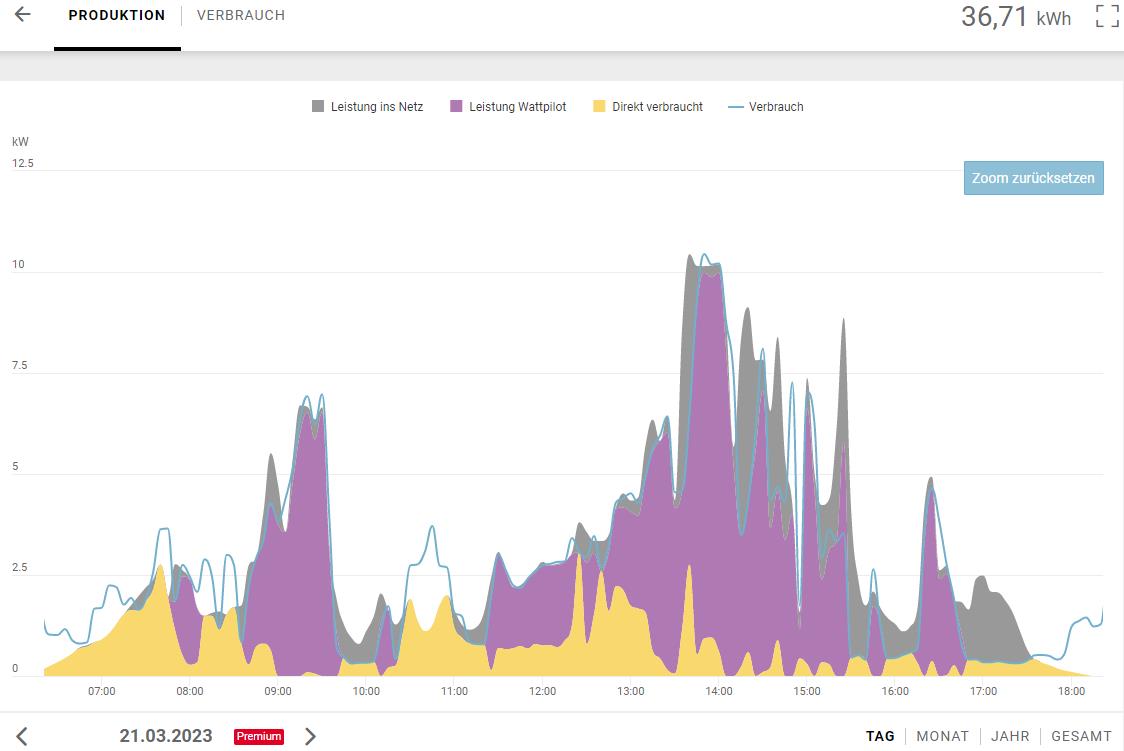Select the MONAT time range

[943, 736]
